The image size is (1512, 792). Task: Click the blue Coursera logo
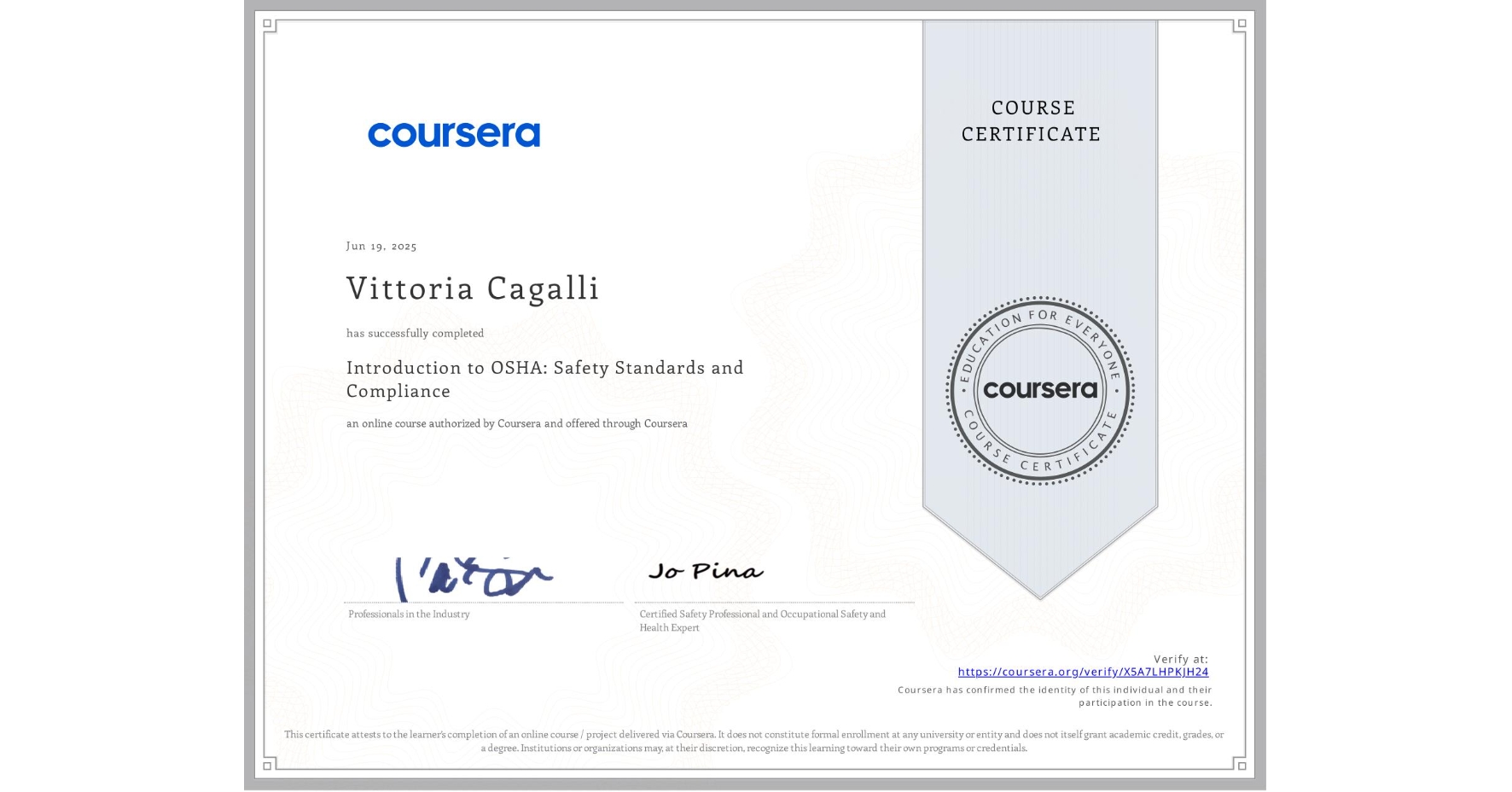coord(454,134)
